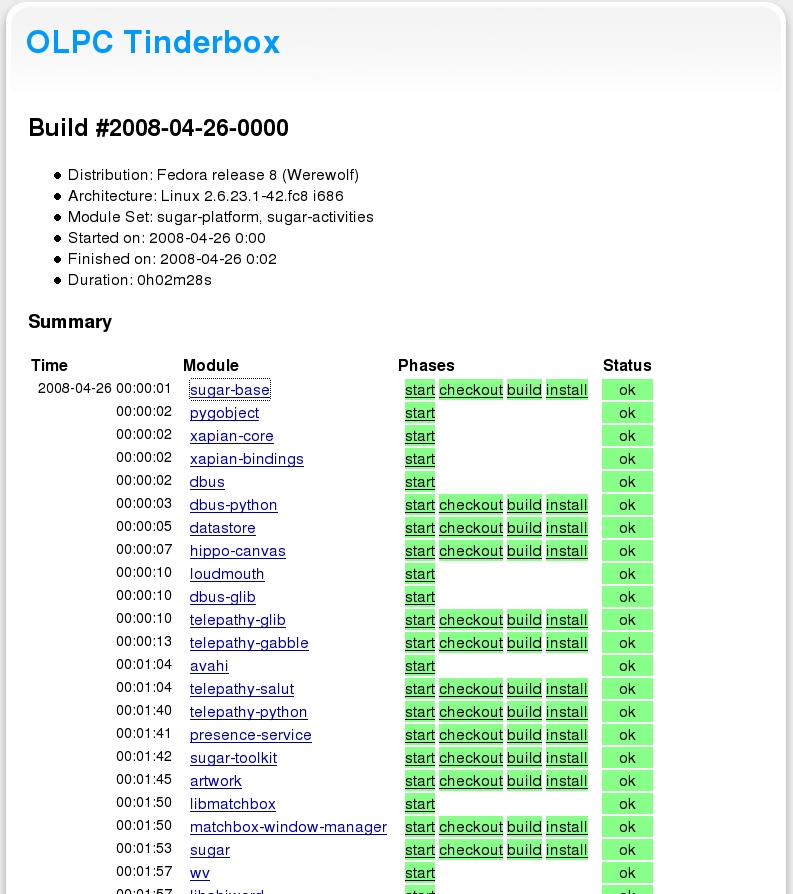
Task: Click the ok status cell for sugar
Action: click(627, 850)
